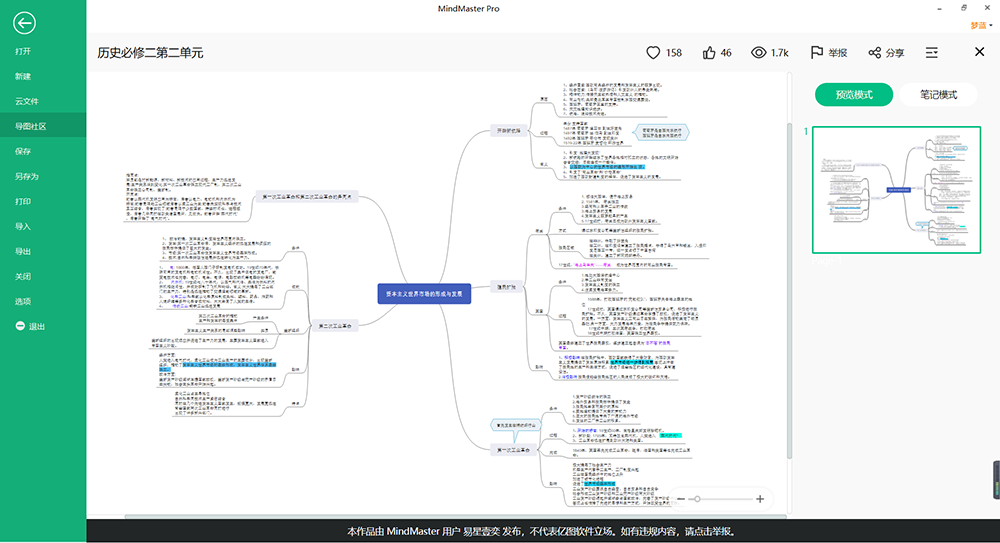
Task: Select the 殖民扩张 branch node
Action: click(507, 286)
